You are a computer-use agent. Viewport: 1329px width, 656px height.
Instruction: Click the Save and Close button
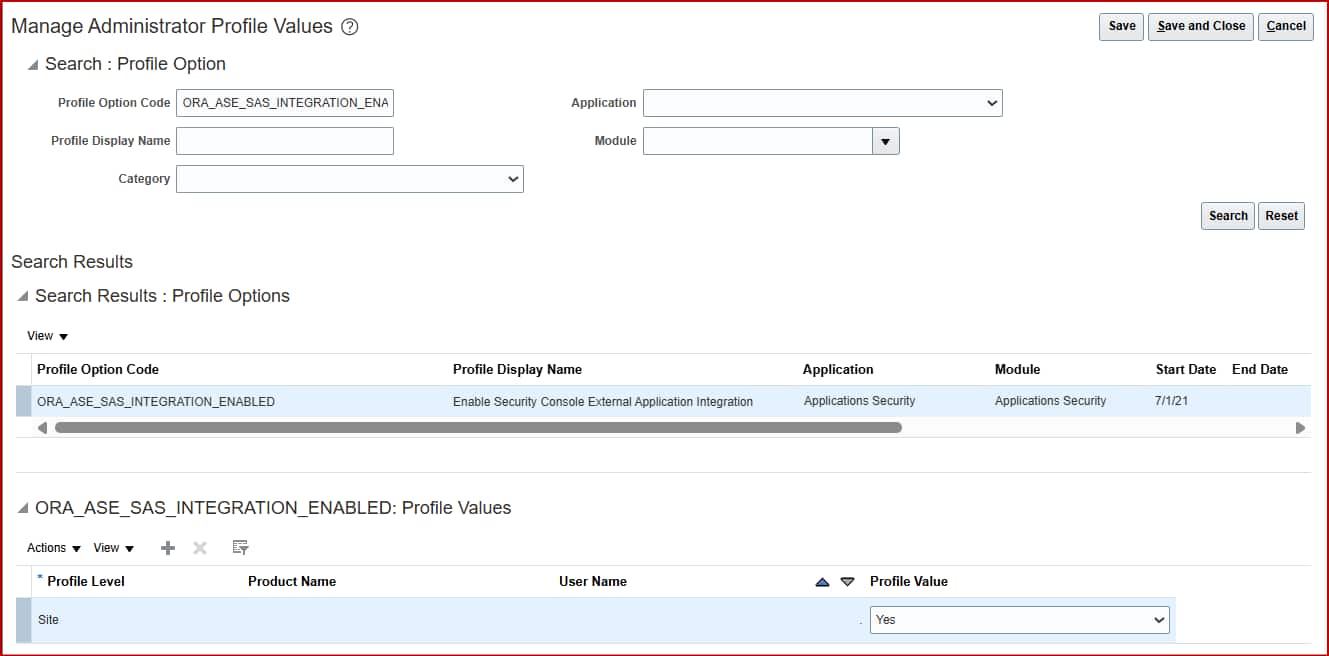[1200, 27]
